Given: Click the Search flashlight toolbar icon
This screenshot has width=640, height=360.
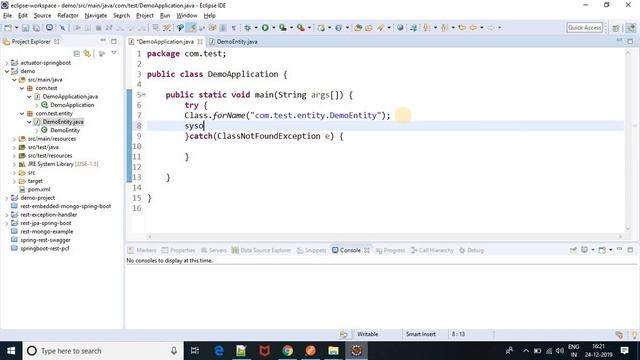Looking at the screenshot, I should tap(380, 28).
